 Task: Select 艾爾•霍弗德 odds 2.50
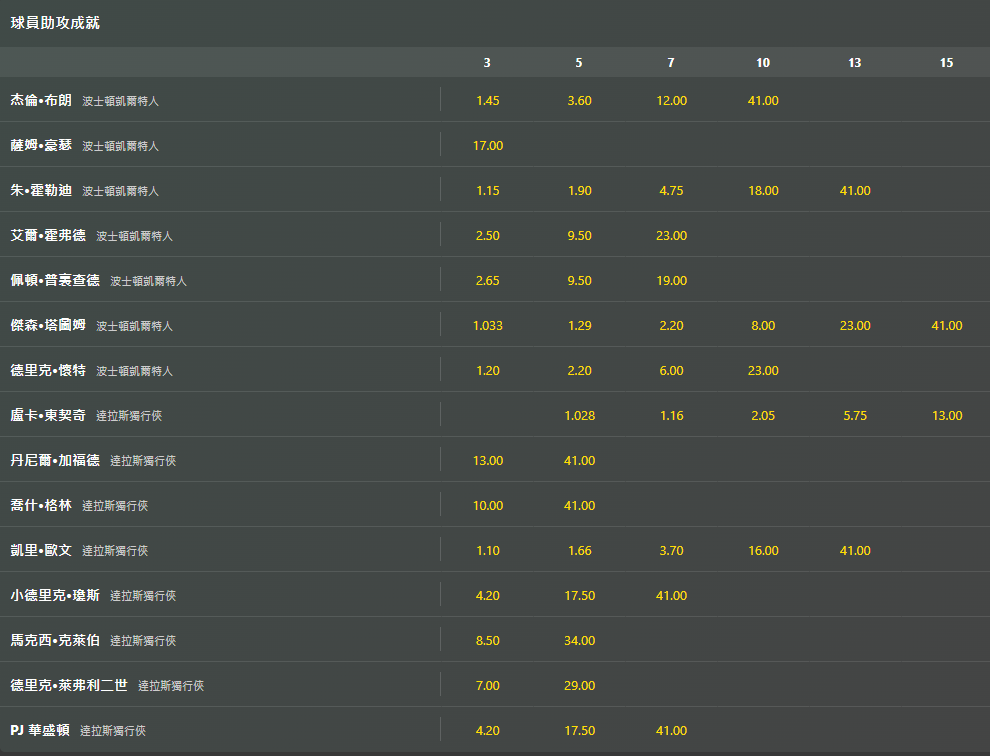click(x=487, y=236)
